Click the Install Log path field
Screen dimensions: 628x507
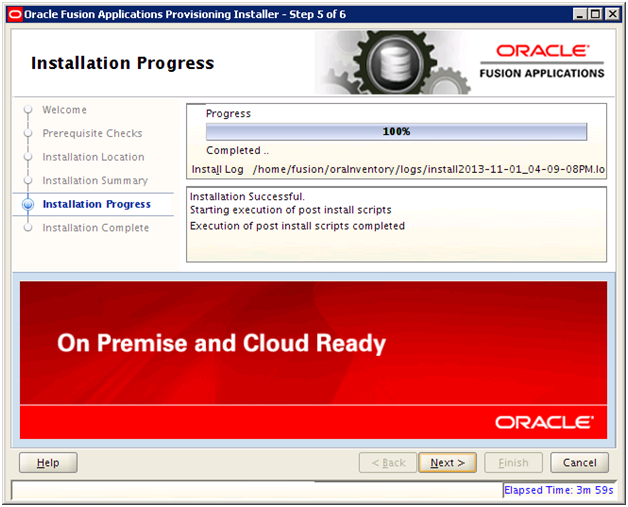(429, 169)
